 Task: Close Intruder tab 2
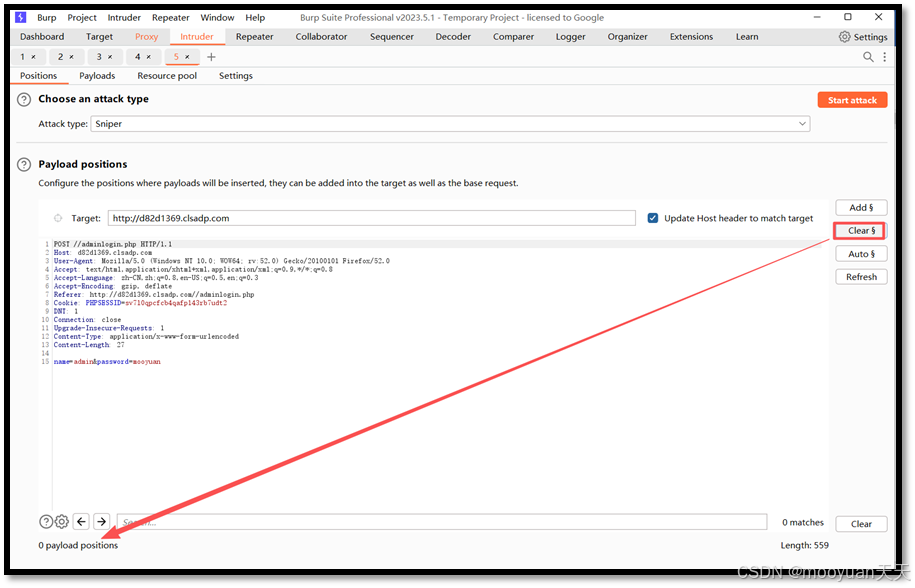[71, 57]
